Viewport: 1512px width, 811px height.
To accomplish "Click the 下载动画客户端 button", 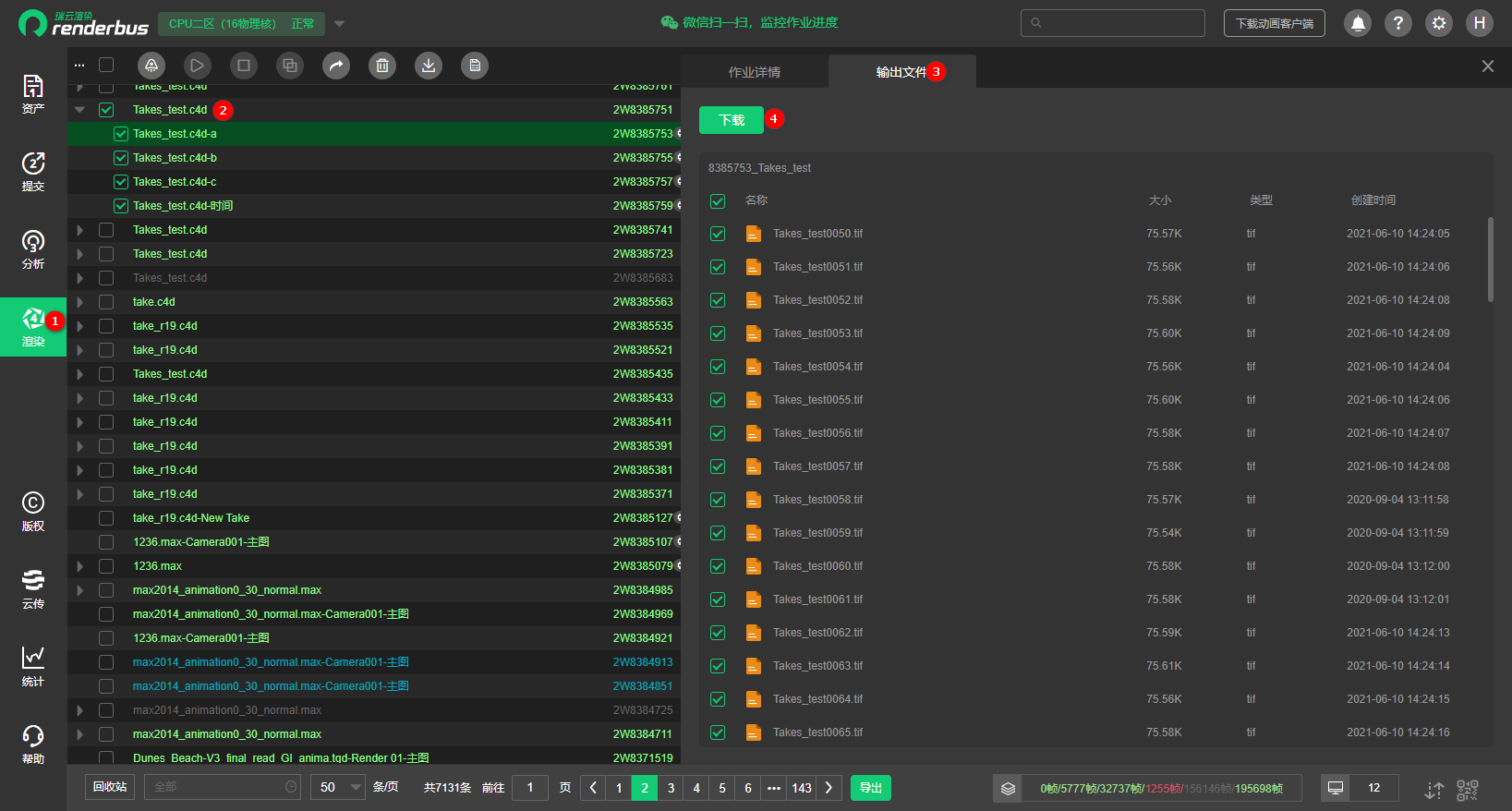I will pos(1275,23).
